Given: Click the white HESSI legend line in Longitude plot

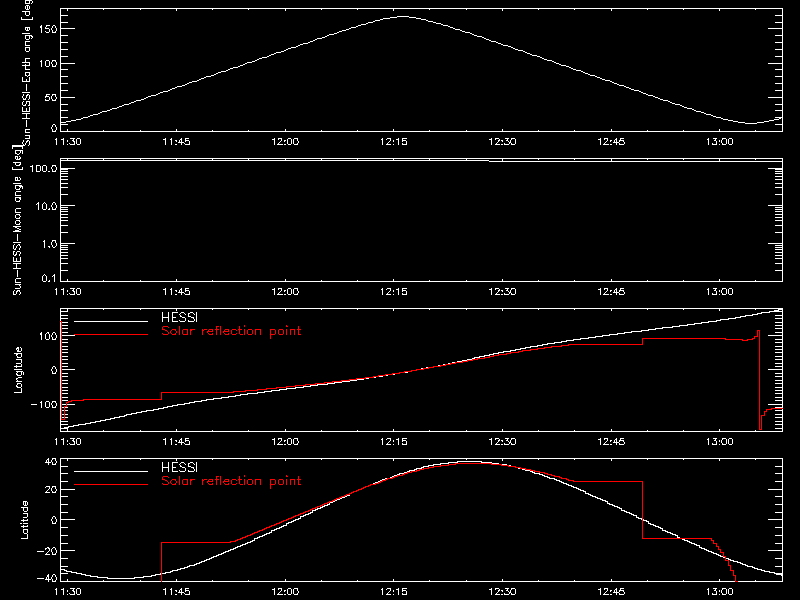Looking at the screenshot, I should tap(111, 321).
